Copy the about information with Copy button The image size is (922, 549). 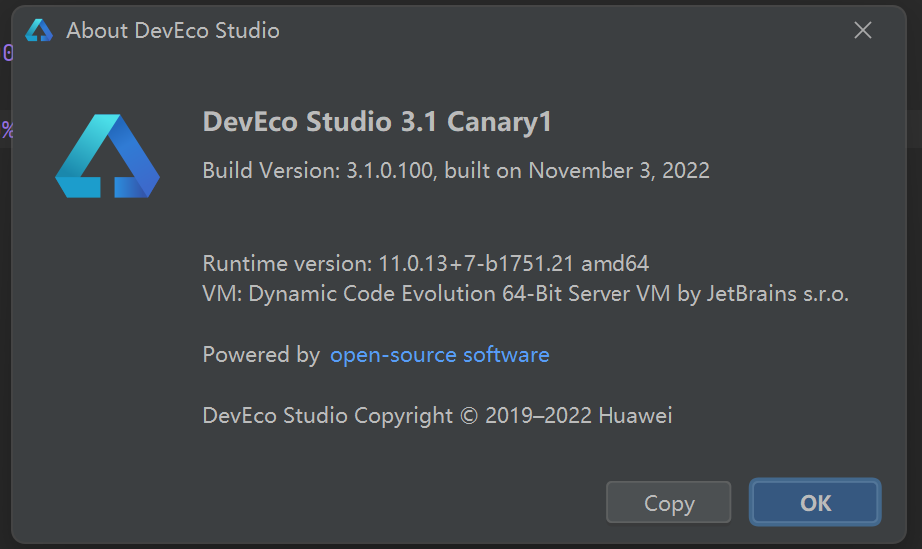(x=669, y=502)
